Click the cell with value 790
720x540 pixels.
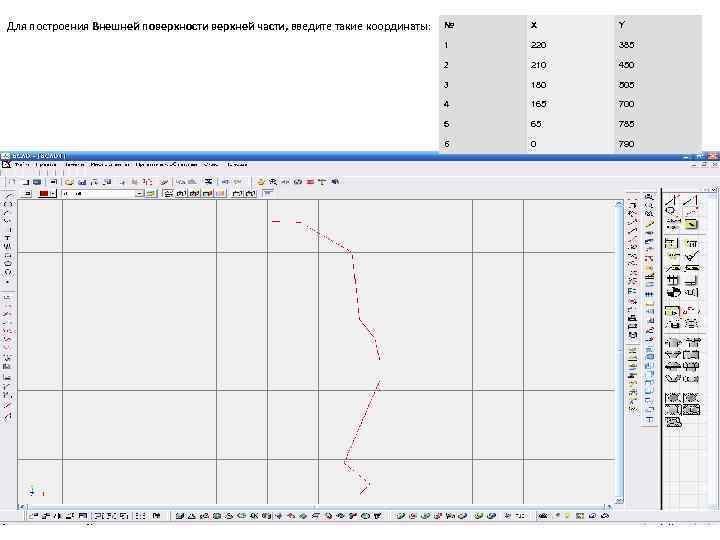coord(626,144)
